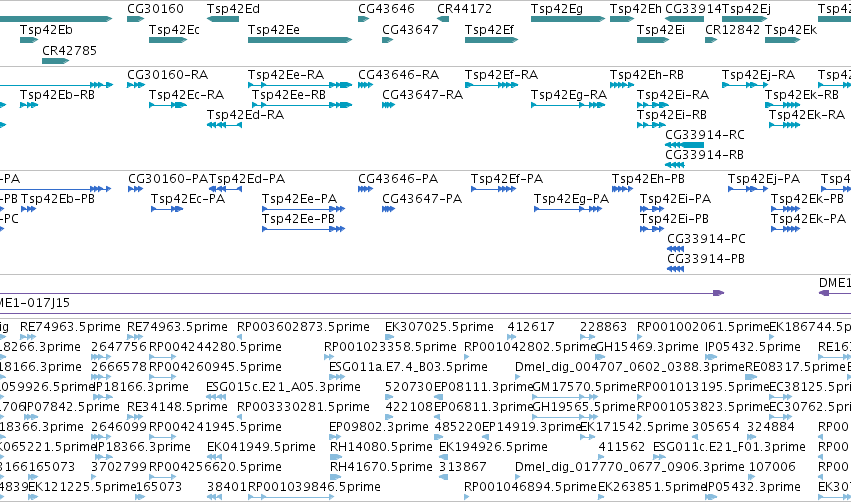Select transcript CG30160-RA
Viewport: 851px width, 502px height.
(x=168, y=75)
